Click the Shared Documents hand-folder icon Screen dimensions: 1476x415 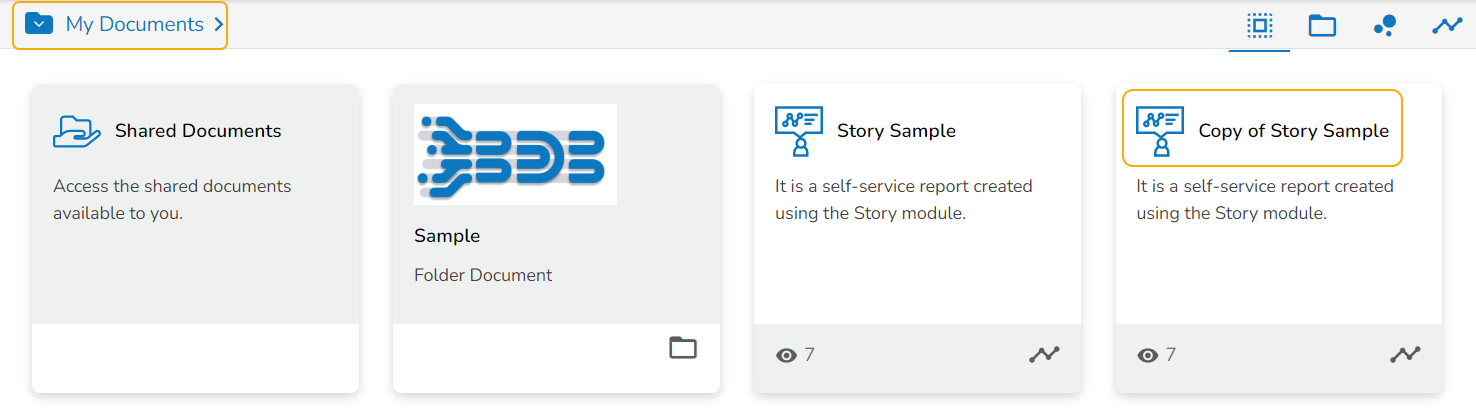(77, 132)
